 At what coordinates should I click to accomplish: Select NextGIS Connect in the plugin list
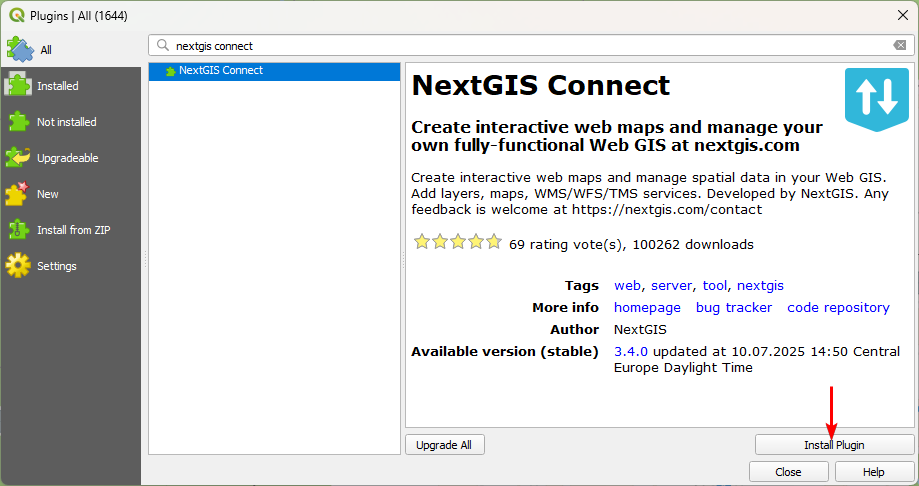220,71
